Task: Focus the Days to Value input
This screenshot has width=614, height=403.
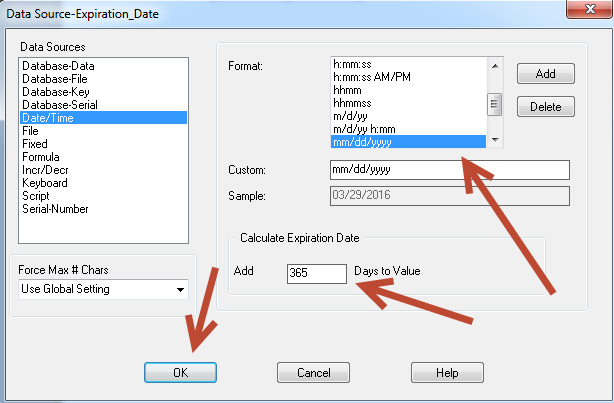Action: pos(315,273)
